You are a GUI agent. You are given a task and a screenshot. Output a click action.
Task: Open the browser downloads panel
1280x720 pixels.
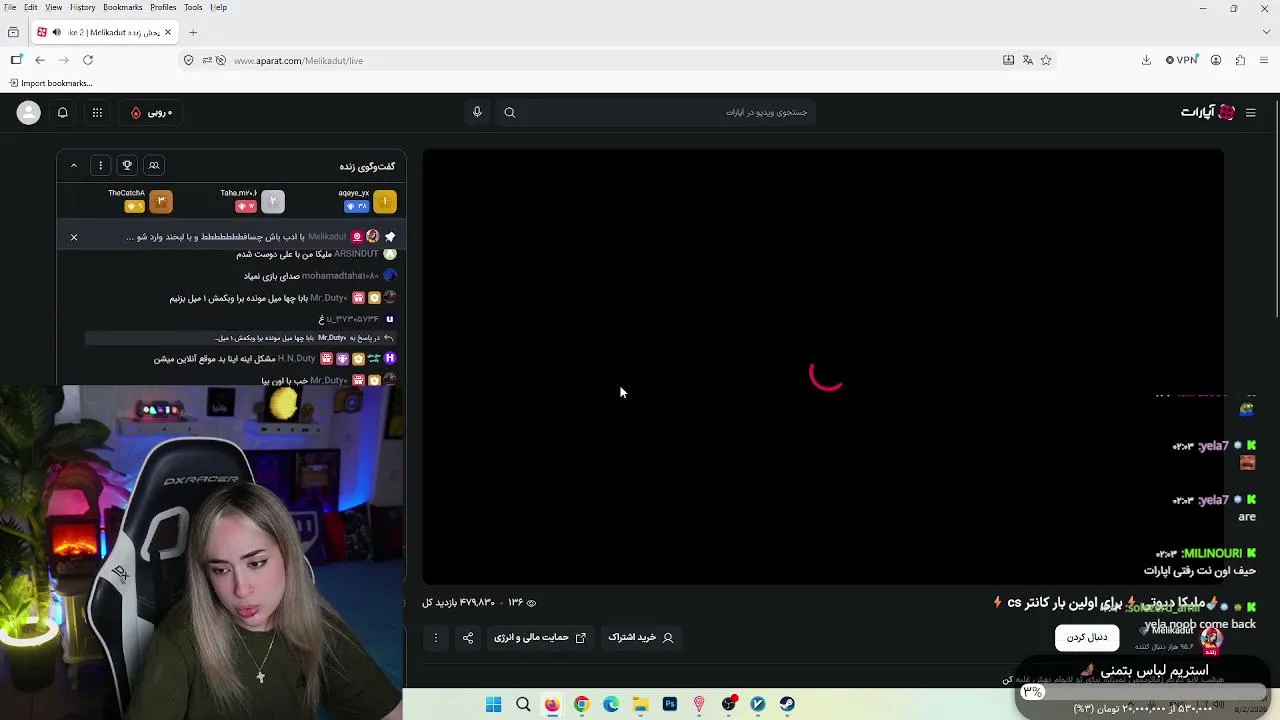1146,60
